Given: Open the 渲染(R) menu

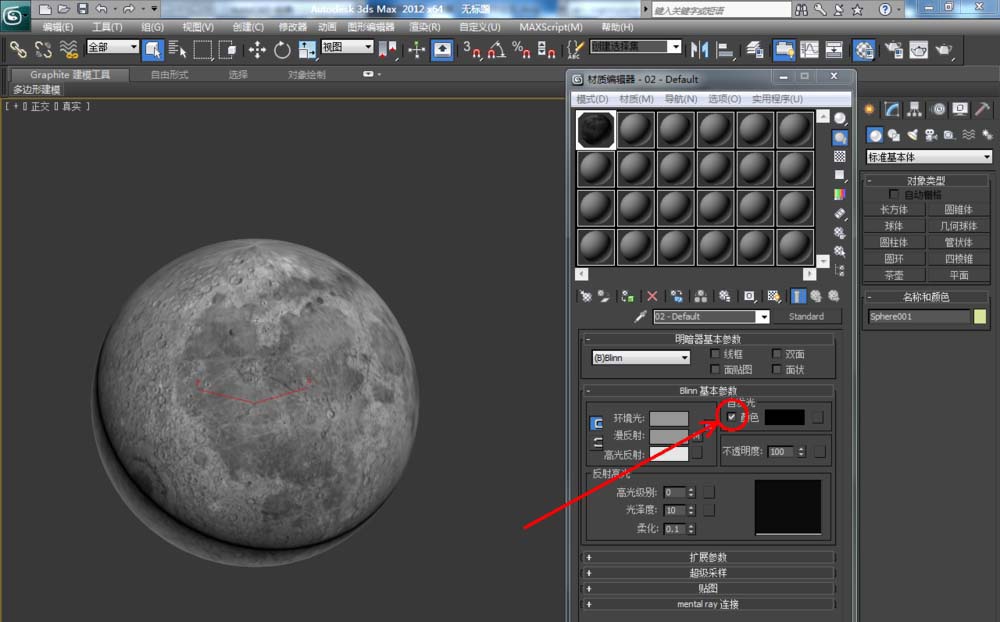Looking at the screenshot, I should [425, 27].
